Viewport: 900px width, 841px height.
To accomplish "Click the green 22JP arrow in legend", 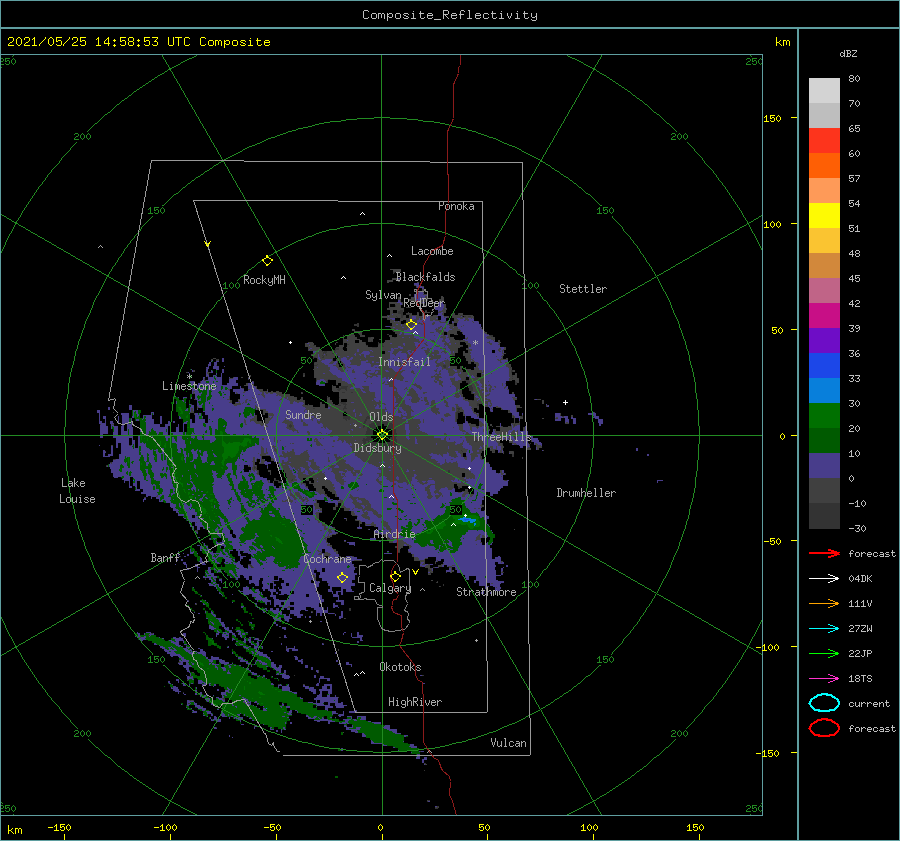I will pos(824,653).
